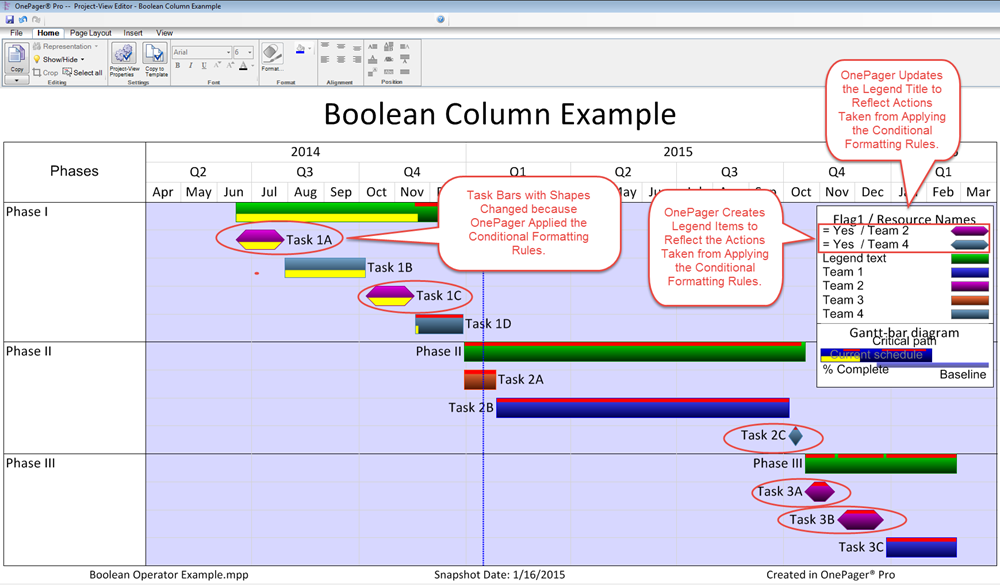Click the Save icon in quick access toolbar
Viewport: 1000px width, 585px height.
pyautogui.click(x=10, y=19)
